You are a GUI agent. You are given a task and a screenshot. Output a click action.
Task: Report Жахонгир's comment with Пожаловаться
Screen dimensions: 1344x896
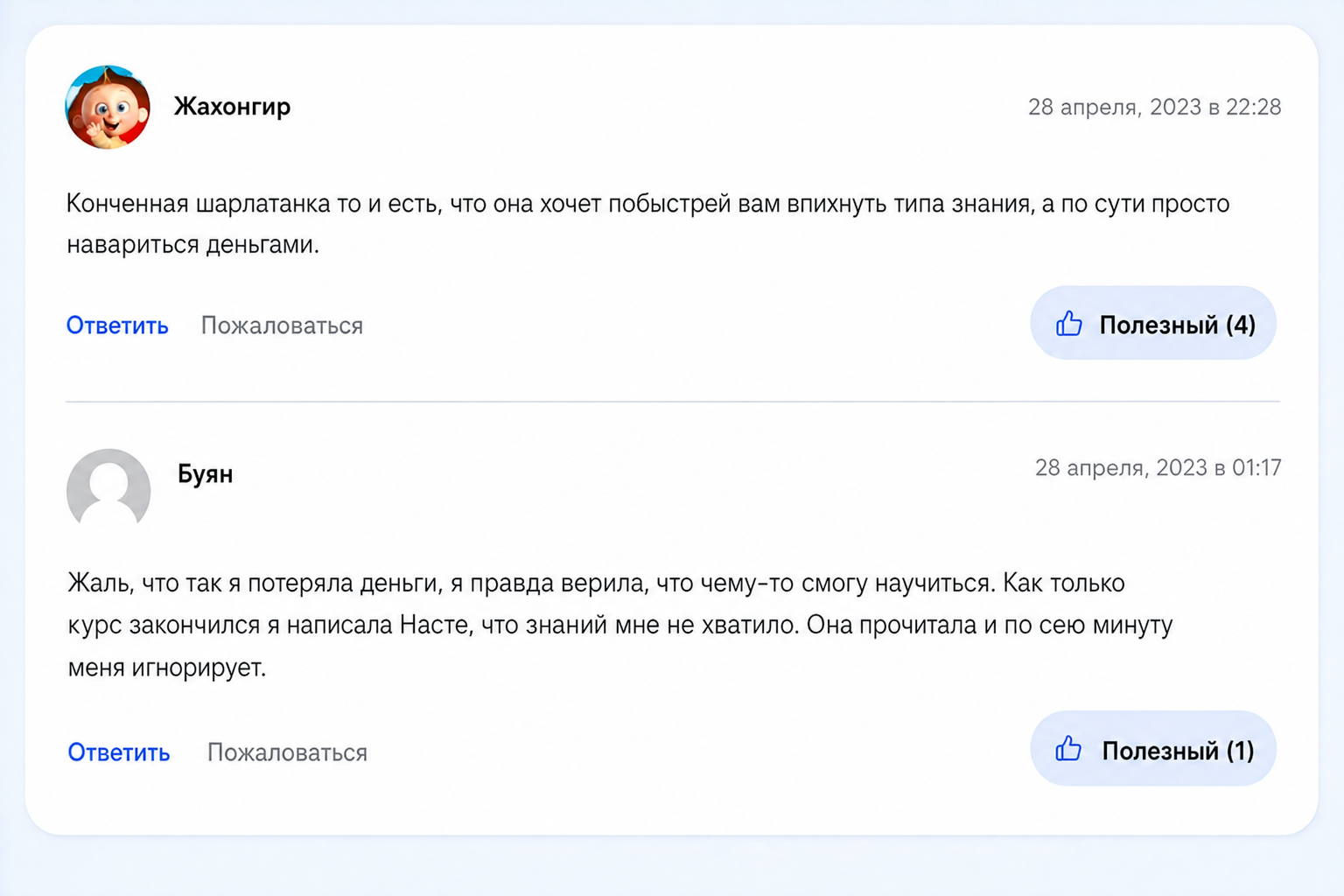(282, 325)
